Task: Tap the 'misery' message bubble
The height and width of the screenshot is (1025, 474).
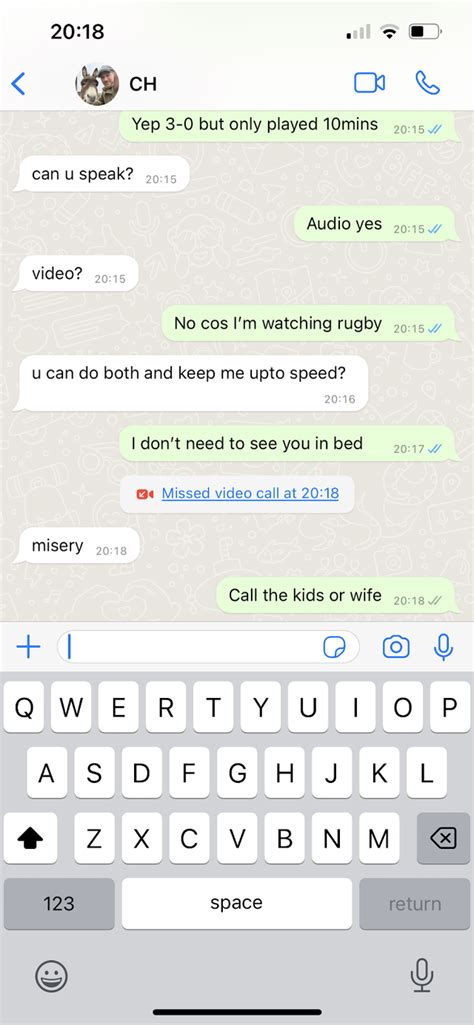Action: click(x=77, y=546)
